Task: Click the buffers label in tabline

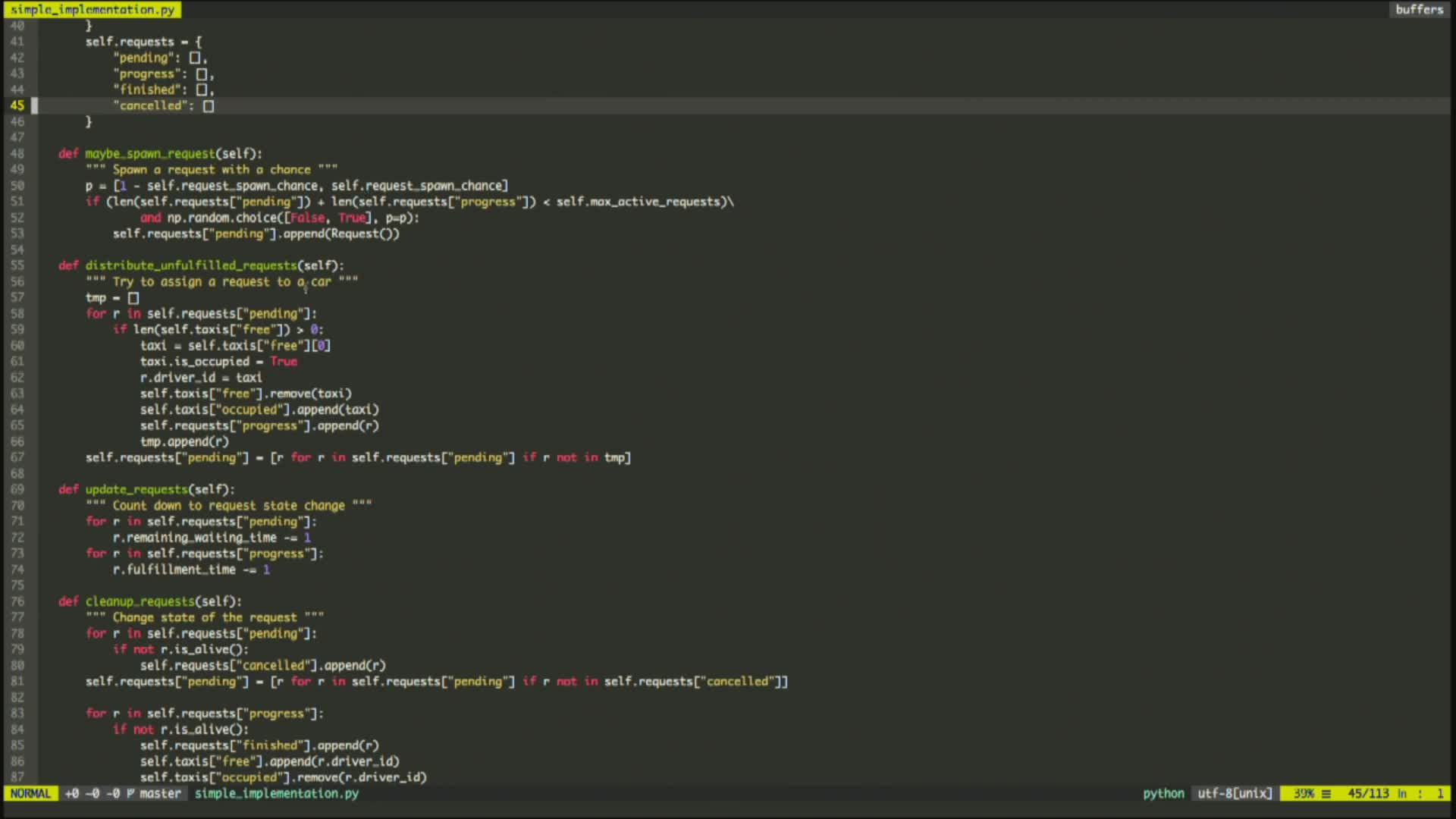Action: pos(1419,9)
